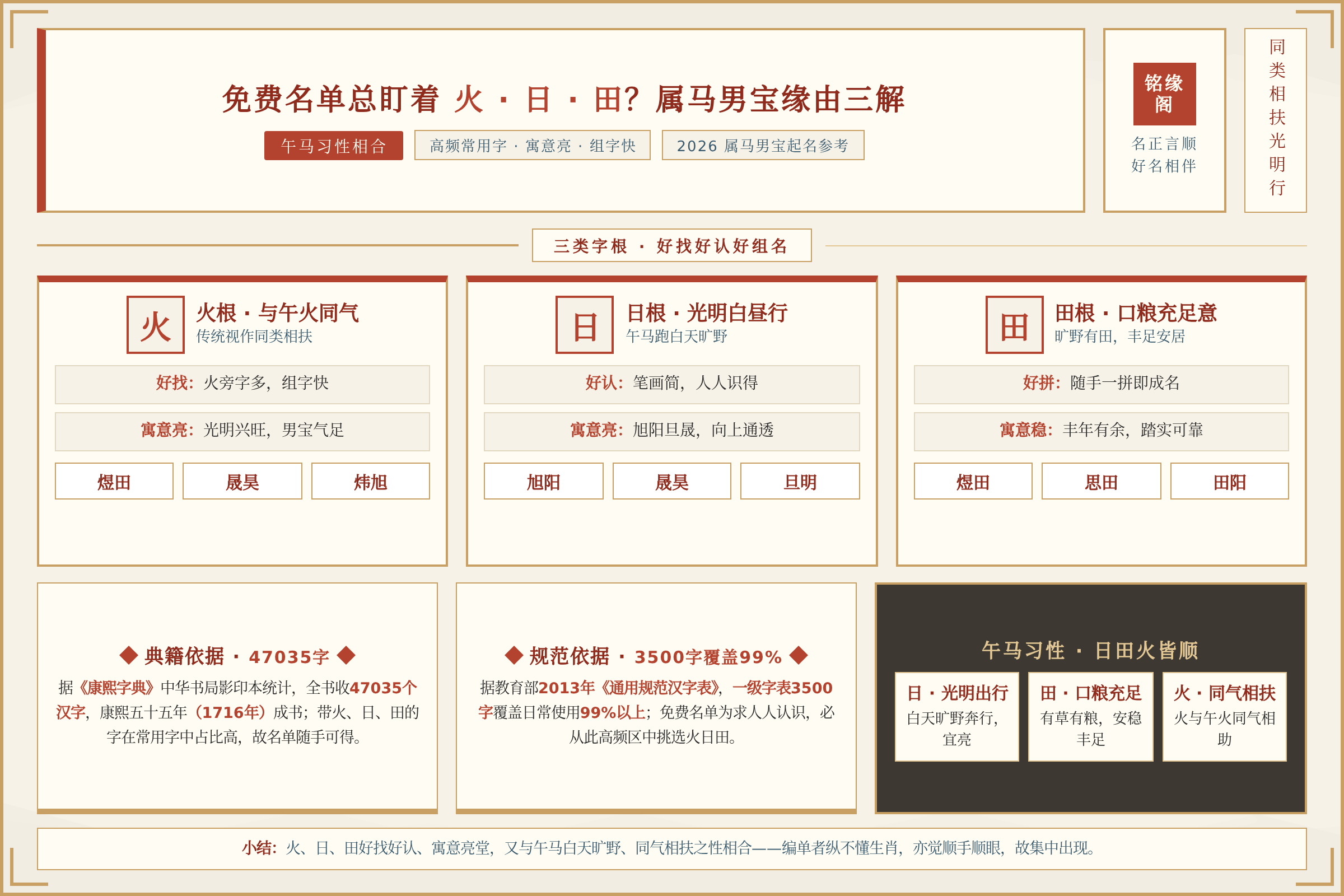Screen dimensions: 1344x896
Task: Select the 午马习性相合 red tag
Action: click(333, 146)
